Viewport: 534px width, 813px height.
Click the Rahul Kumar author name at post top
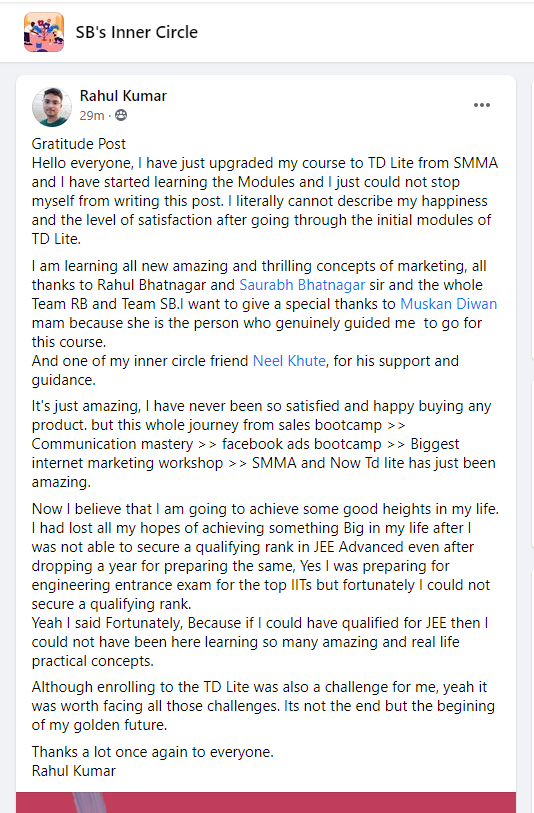click(x=123, y=96)
